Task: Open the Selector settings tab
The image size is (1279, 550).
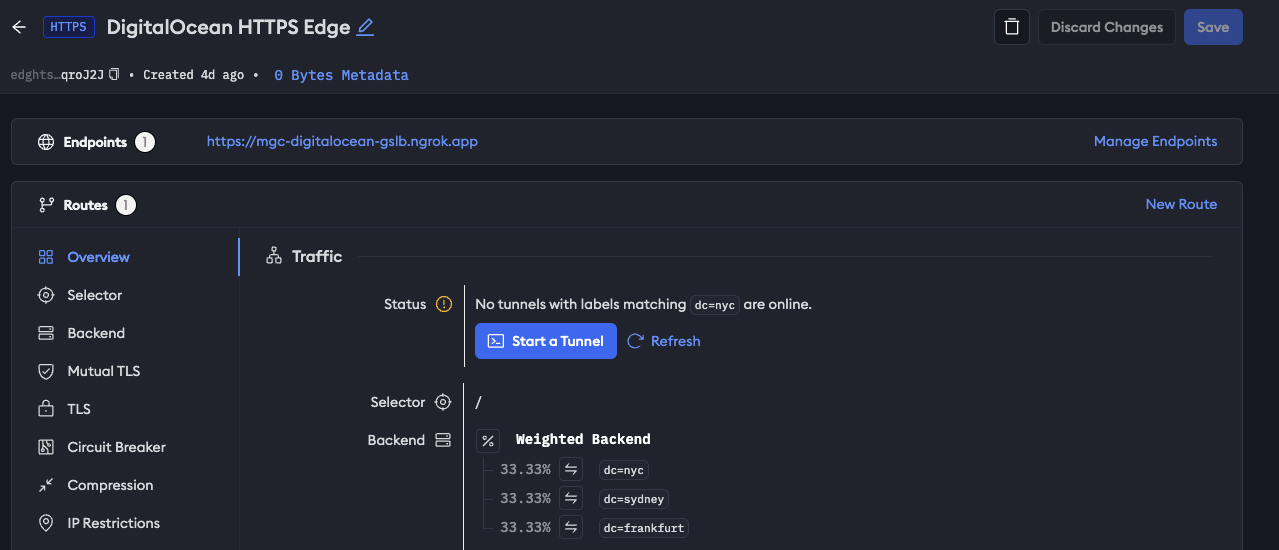Action: tap(94, 295)
